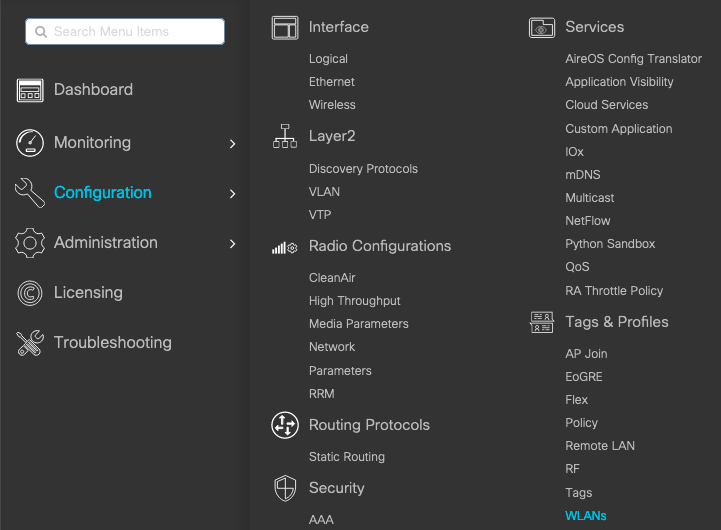Click the Monitoring gauge icon
This screenshot has height=530, width=721.
point(30,143)
